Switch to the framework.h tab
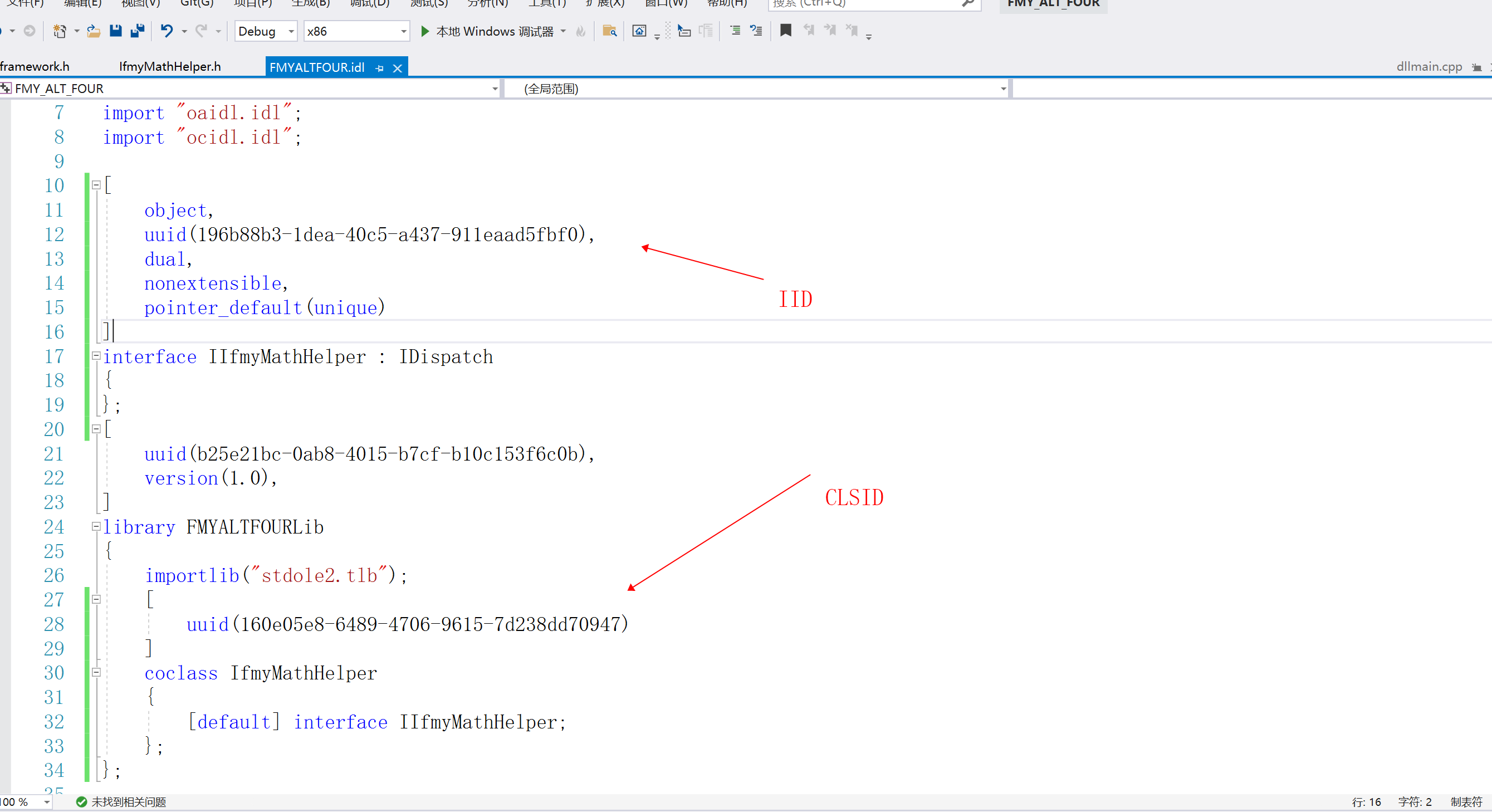The width and height of the screenshot is (1492, 812). (x=35, y=67)
